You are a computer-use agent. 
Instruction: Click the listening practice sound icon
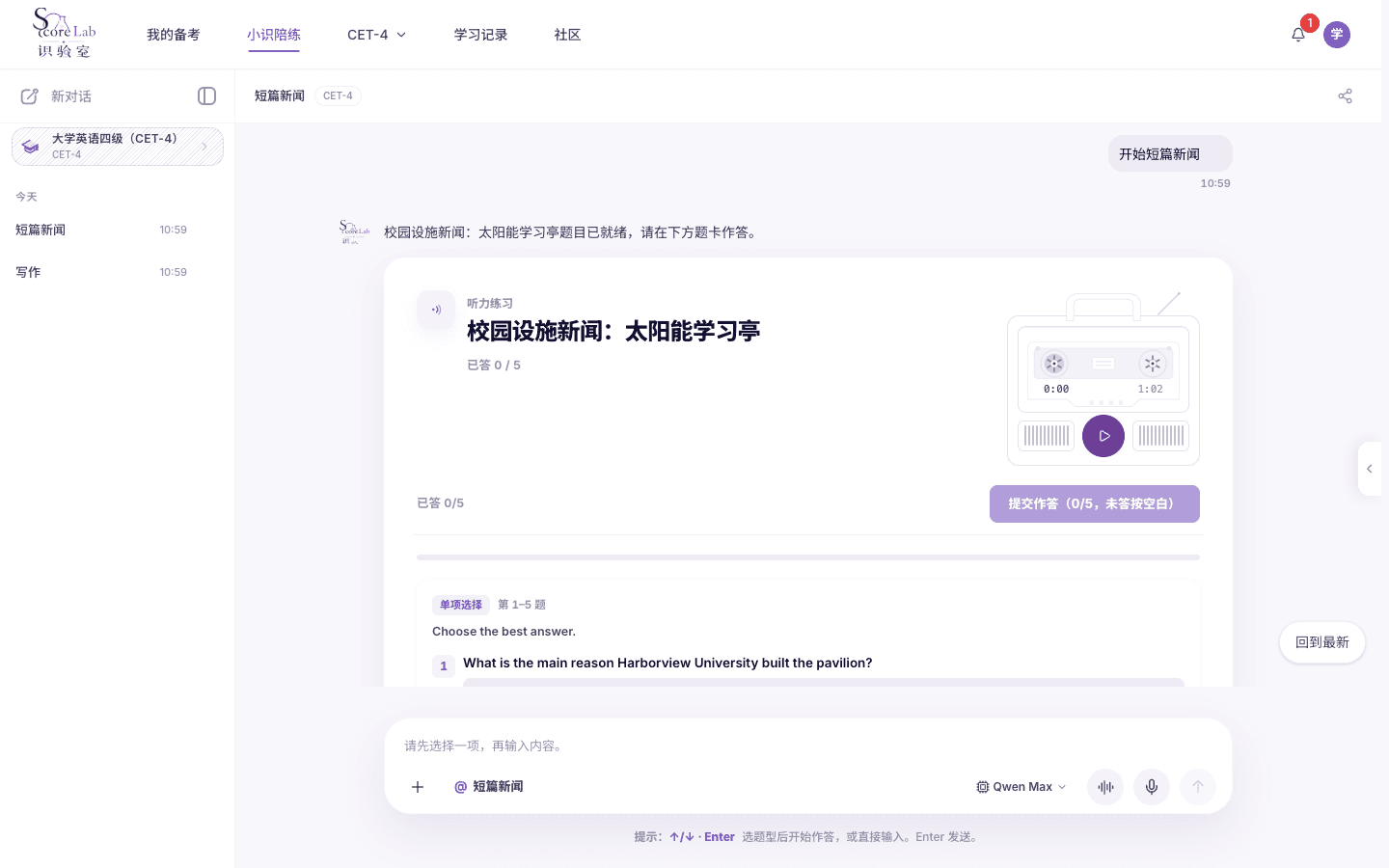pyautogui.click(x=436, y=310)
